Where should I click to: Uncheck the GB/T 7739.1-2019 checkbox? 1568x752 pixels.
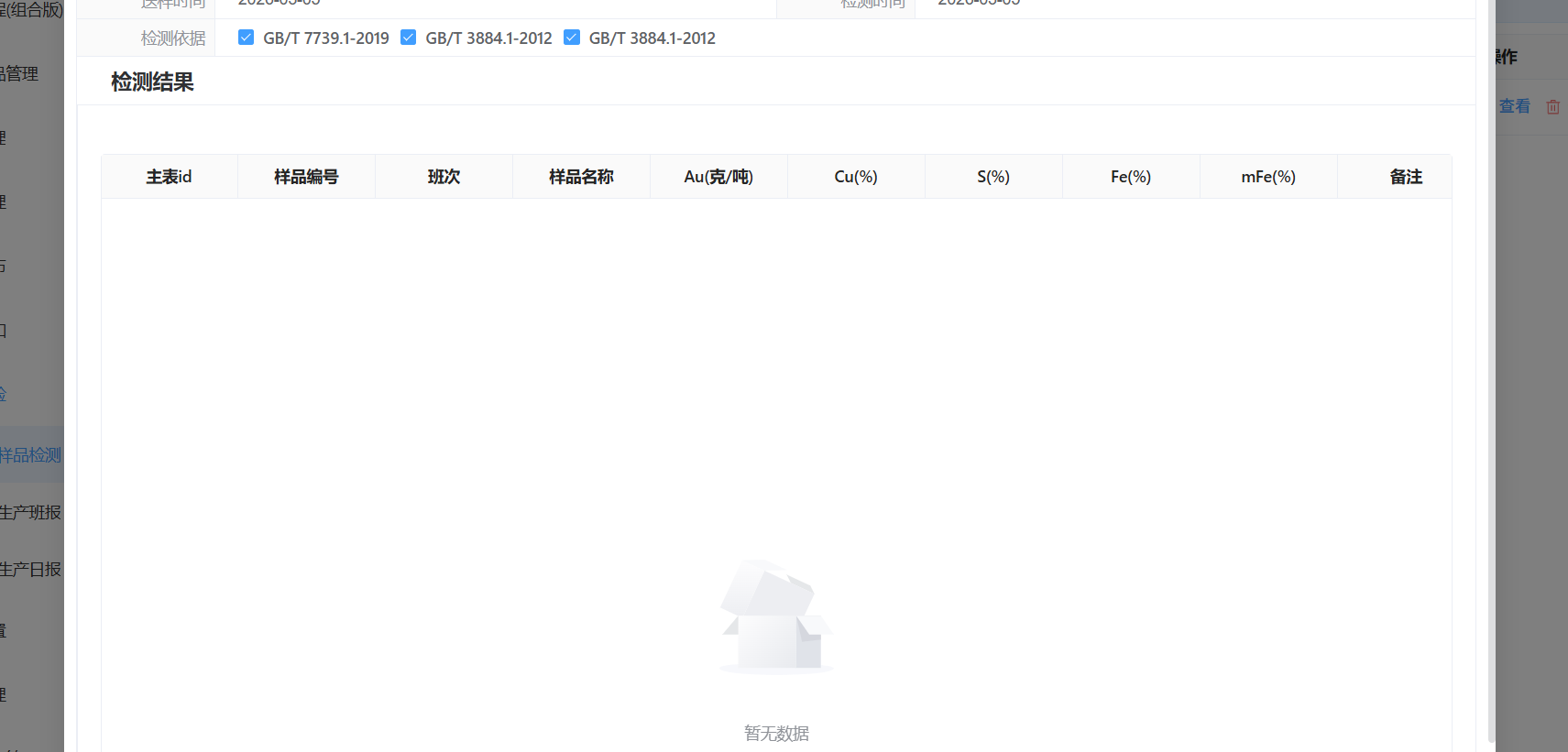(246, 38)
